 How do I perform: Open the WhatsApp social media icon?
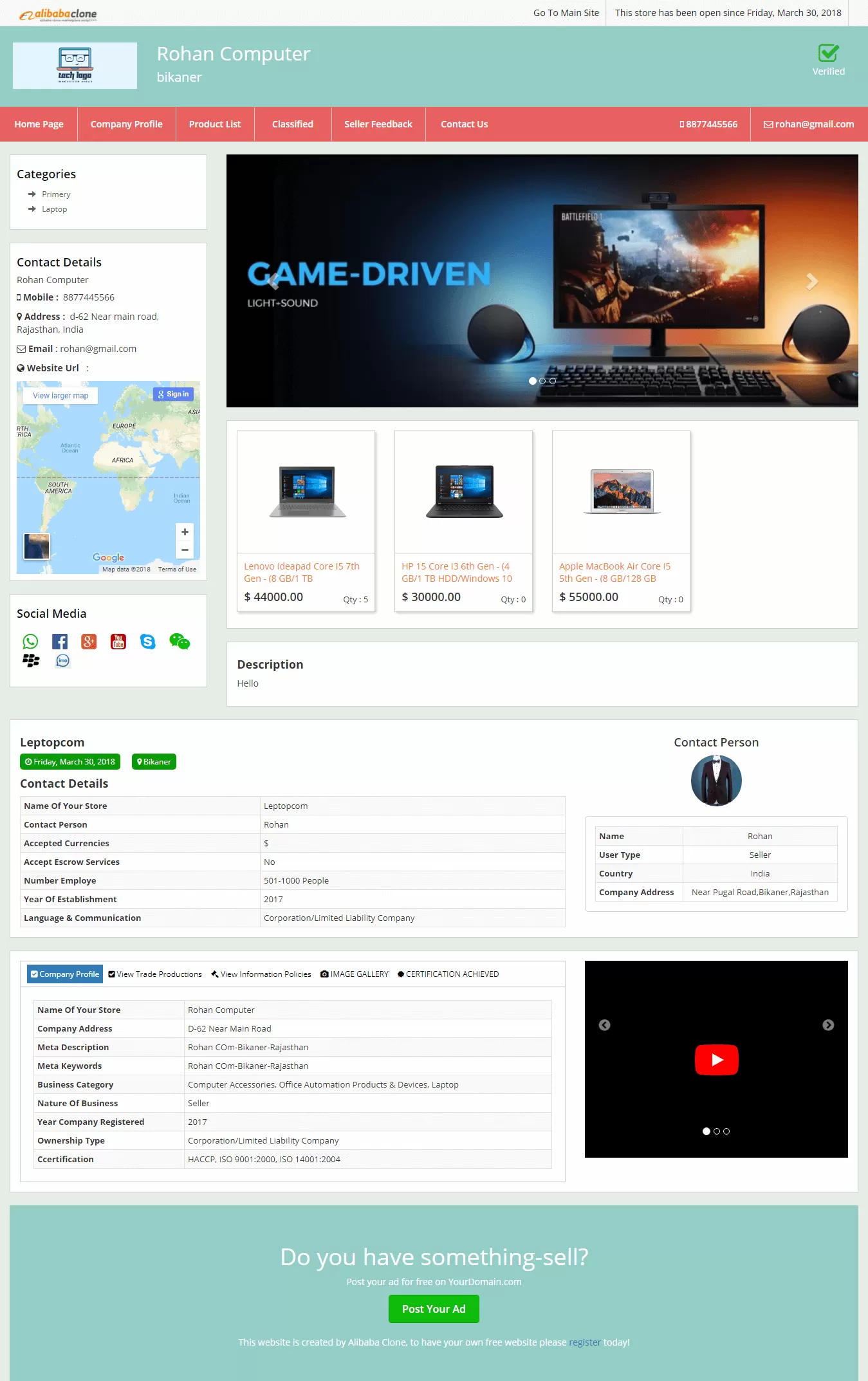tap(30, 642)
